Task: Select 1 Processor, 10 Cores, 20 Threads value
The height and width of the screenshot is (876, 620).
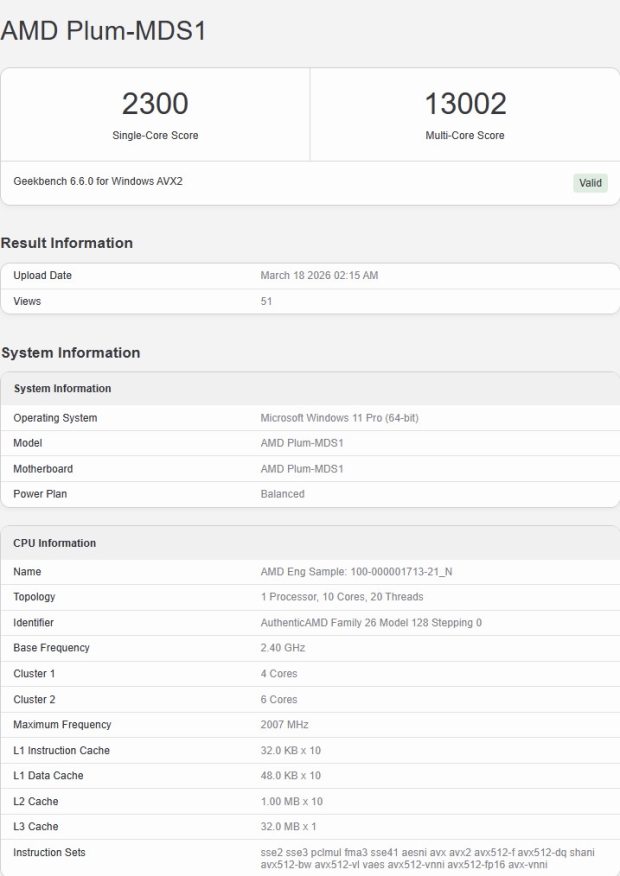Action: [342, 597]
